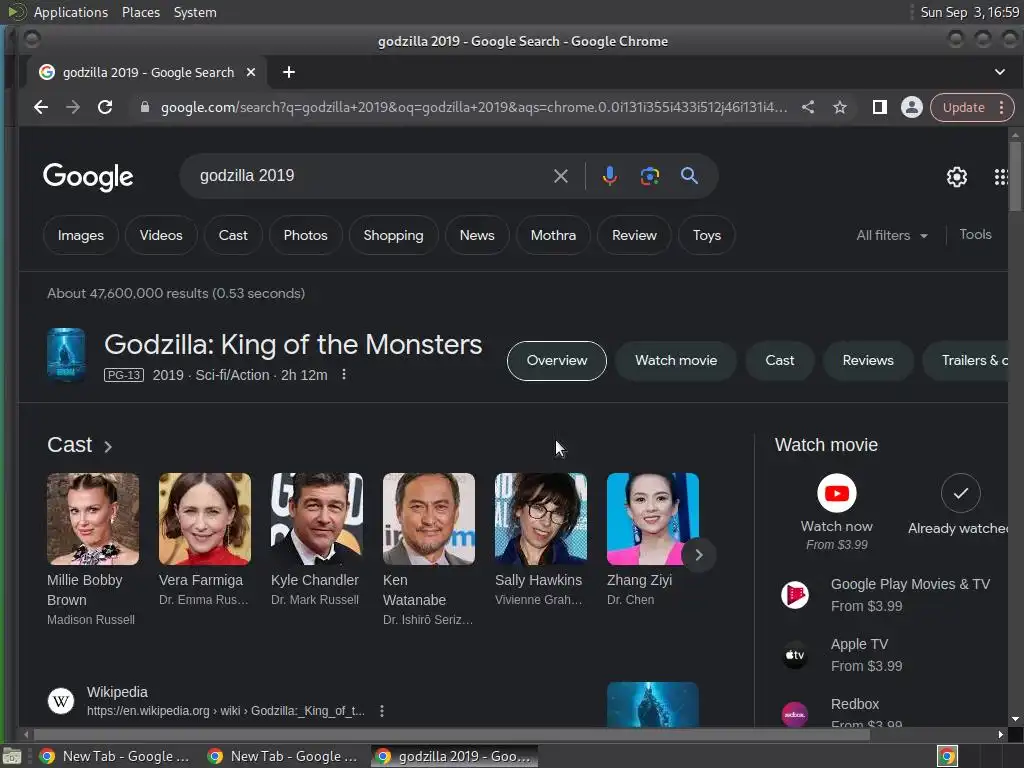Go to Google homepage via logo
This screenshot has height=768, width=1024.
coord(88,176)
